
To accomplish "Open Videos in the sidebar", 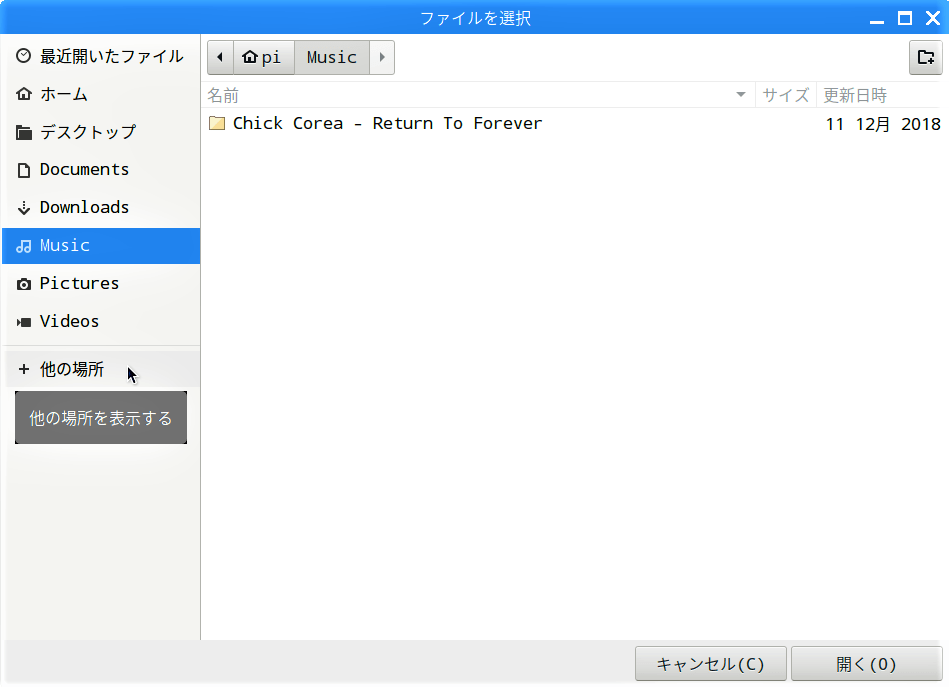I will [x=101, y=322].
